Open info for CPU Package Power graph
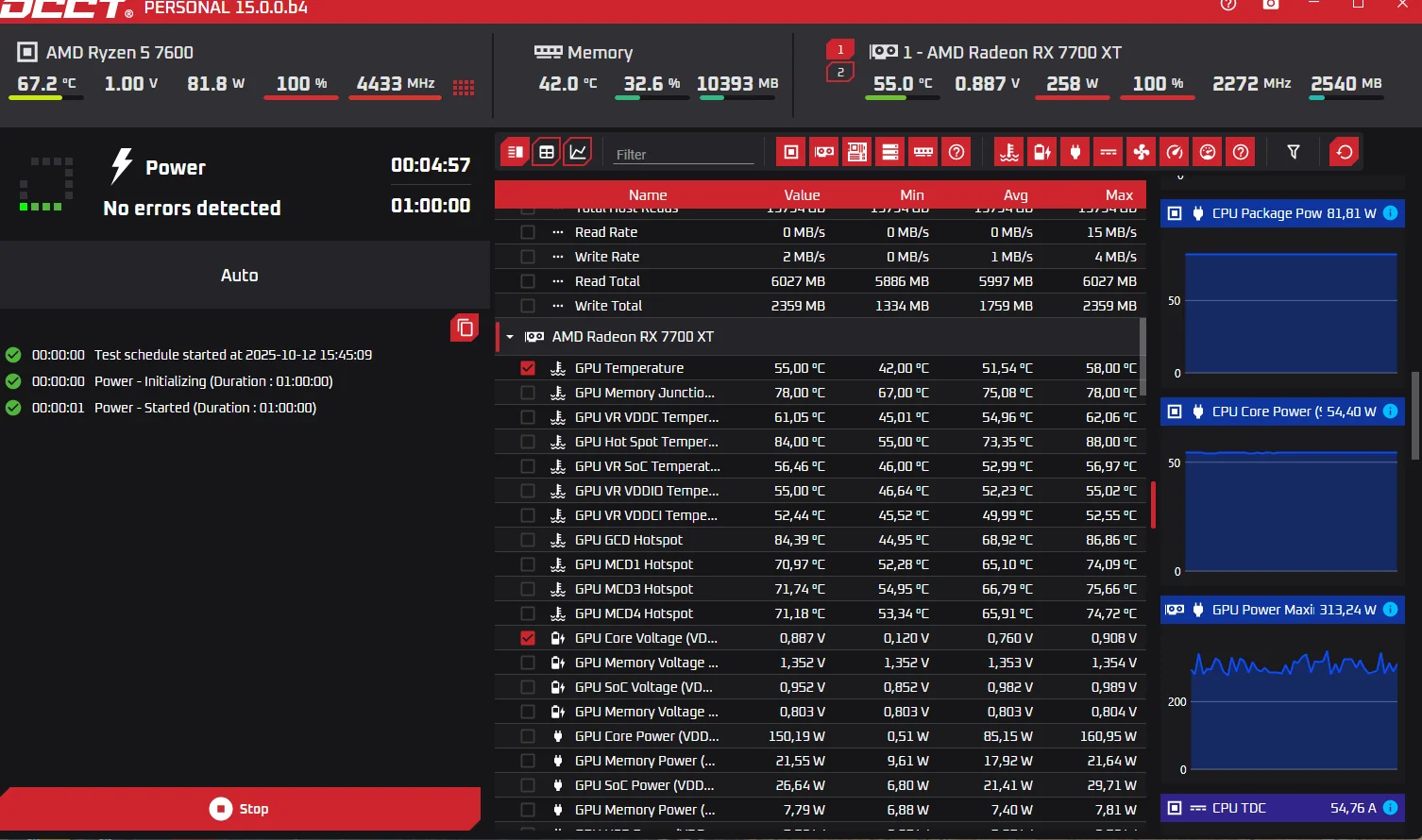1422x840 pixels. tap(1390, 213)
